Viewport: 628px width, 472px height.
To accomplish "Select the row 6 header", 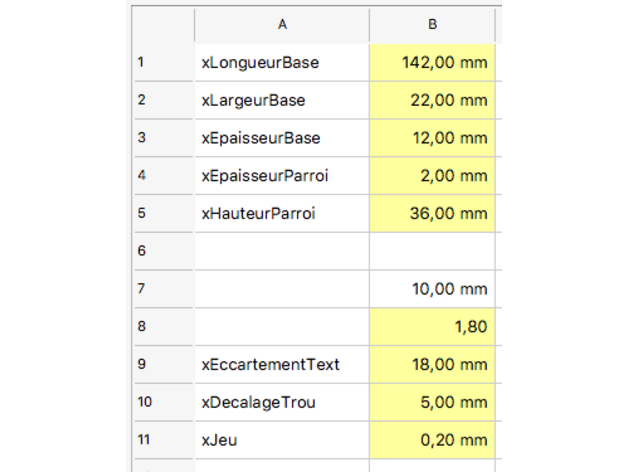I will [163, 251].
